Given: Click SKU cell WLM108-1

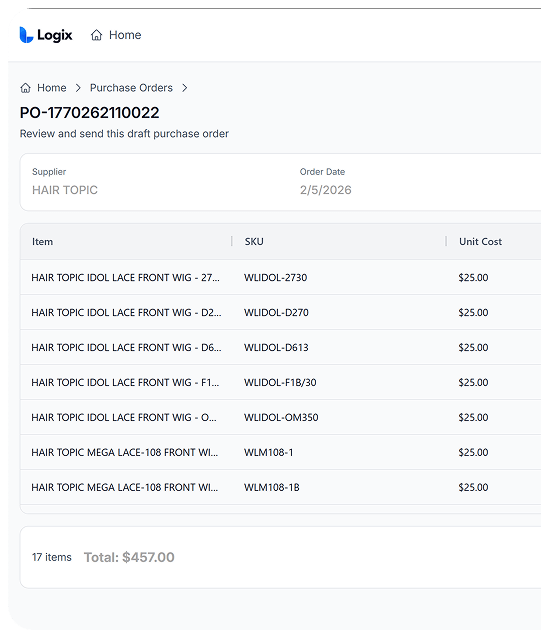Looking at the screenshot, I should click(268, 452).
